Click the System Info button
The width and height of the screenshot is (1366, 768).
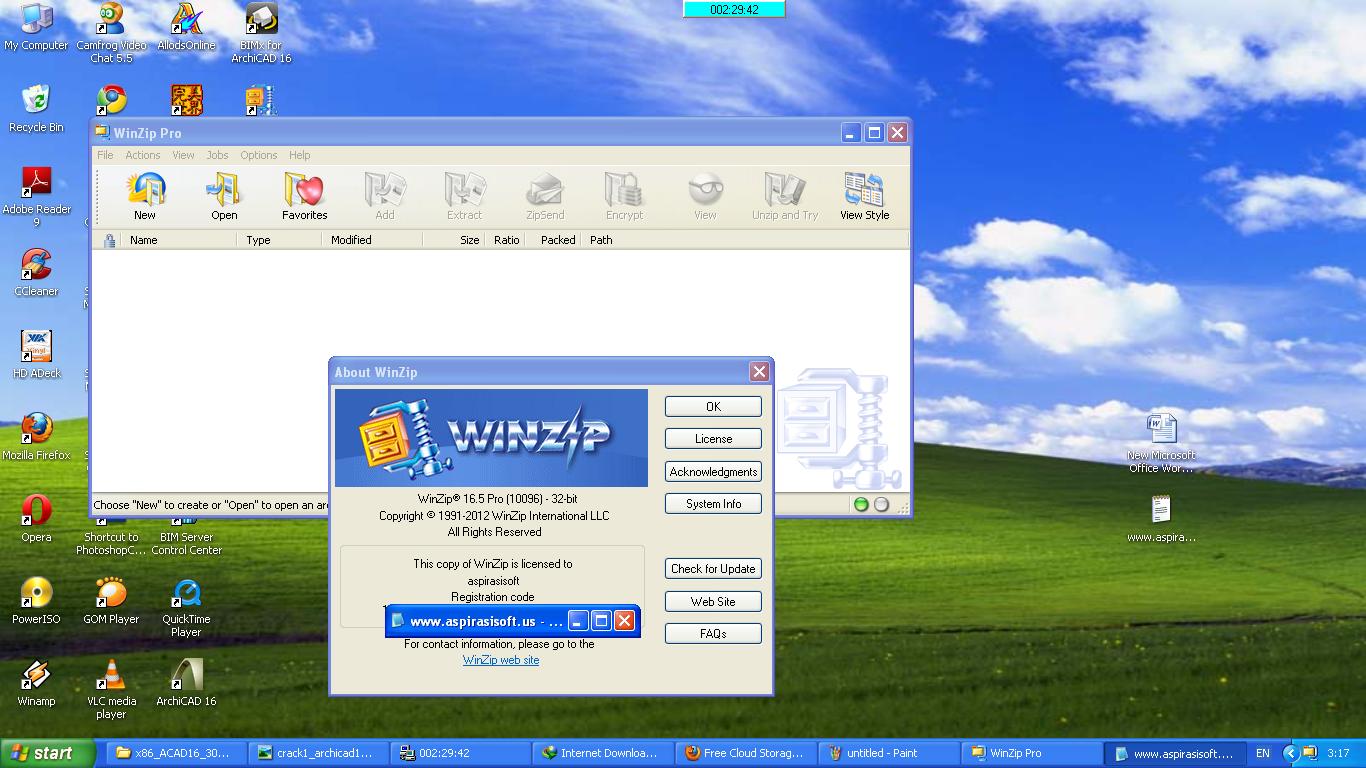(713, 504)
